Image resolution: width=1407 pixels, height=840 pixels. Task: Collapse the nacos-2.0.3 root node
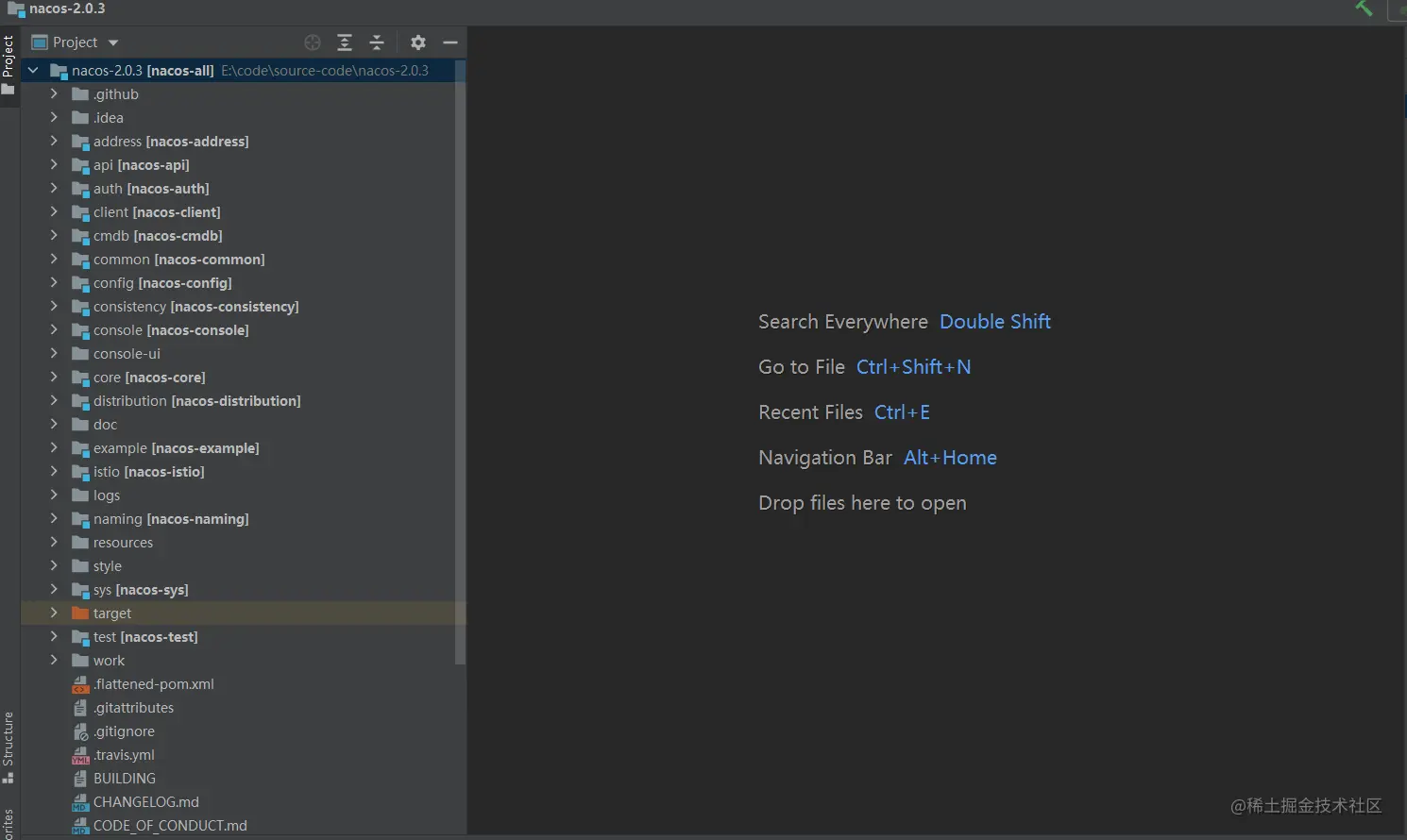pyautogui.click(x=33, y=71)
